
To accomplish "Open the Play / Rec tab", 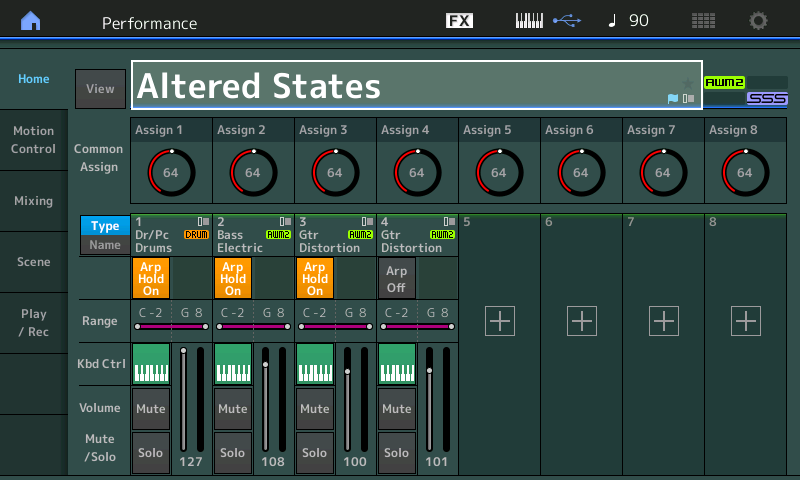I will tap(34, 323).
